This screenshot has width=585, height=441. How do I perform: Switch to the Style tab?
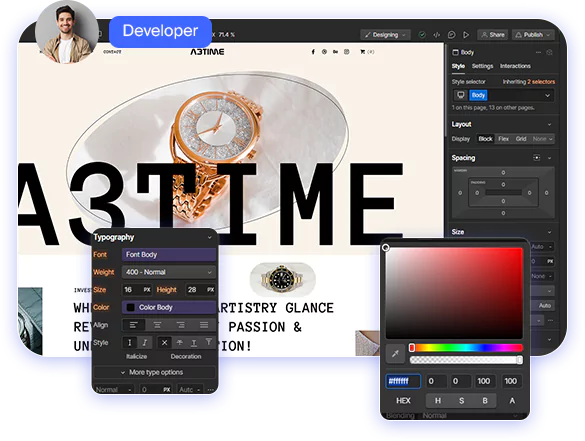click(x=458, y=66)
